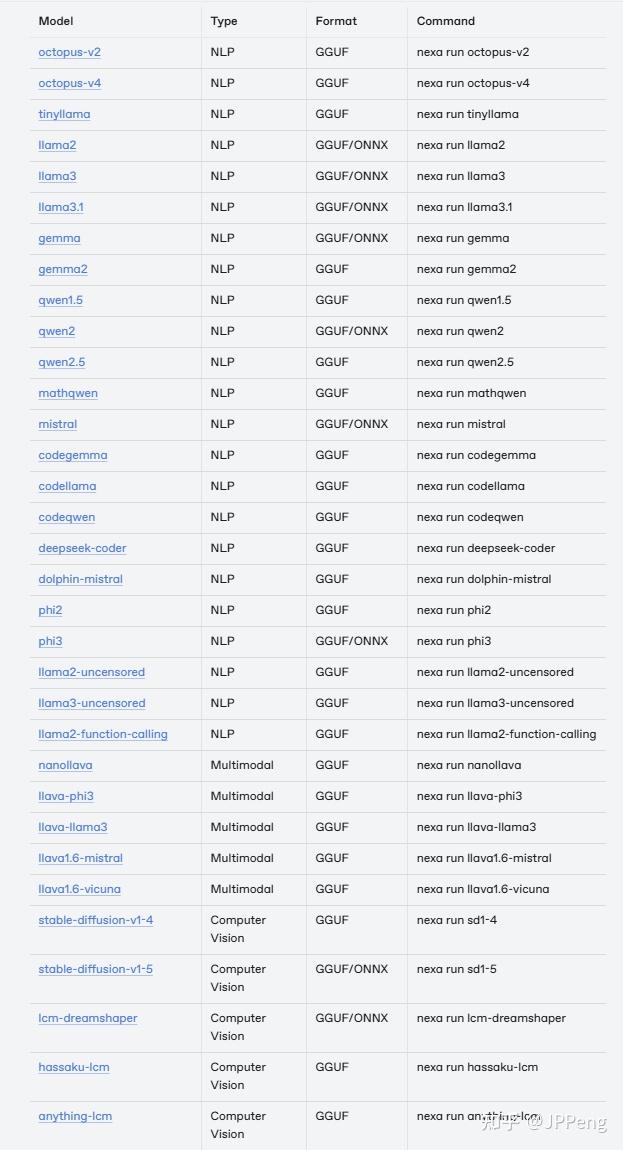
Task: Open the octopus-v2 model link
Action: [69, 52]
